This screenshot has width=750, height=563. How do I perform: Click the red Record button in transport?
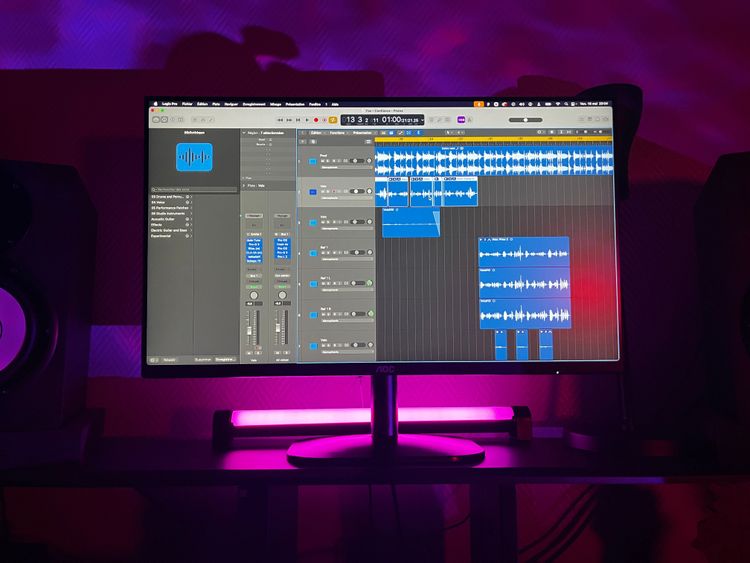point(316,120)
